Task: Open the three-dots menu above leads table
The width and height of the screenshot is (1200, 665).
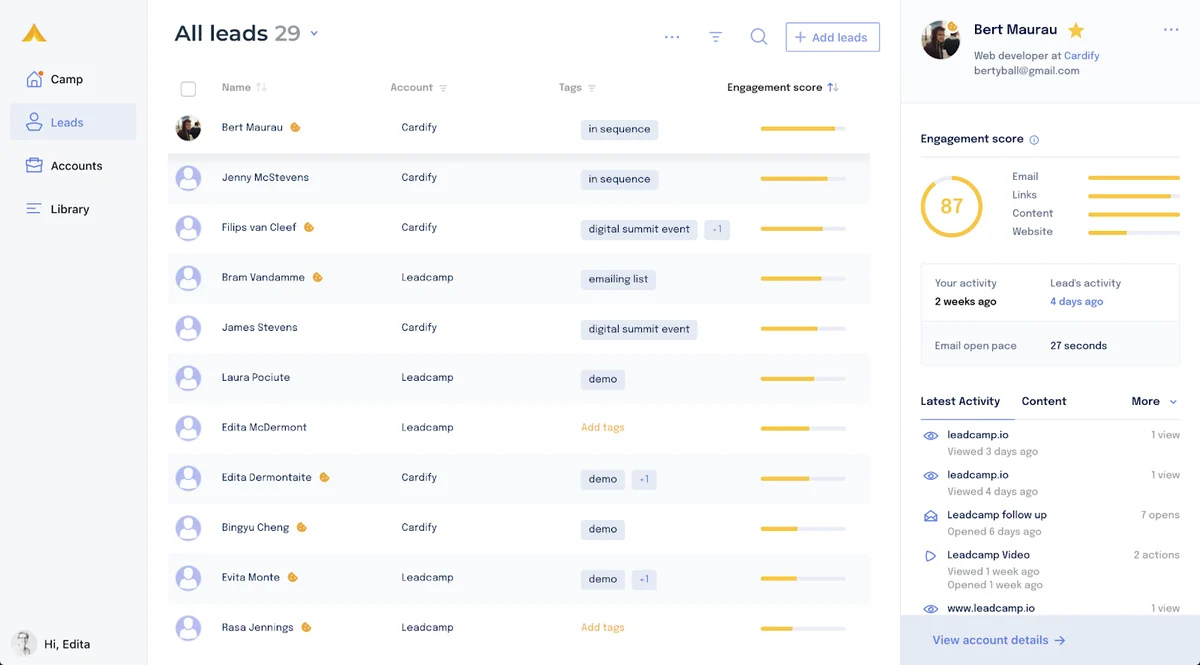Action: tap(672, 37)
